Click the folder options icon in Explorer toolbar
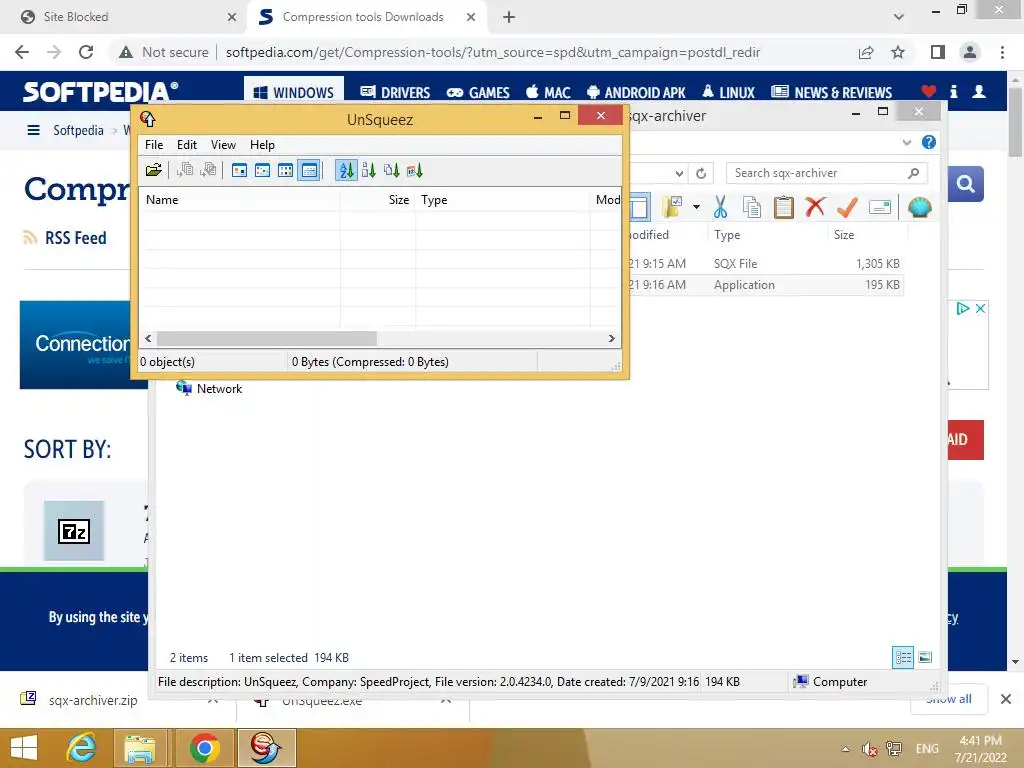 tap(673, 207)
